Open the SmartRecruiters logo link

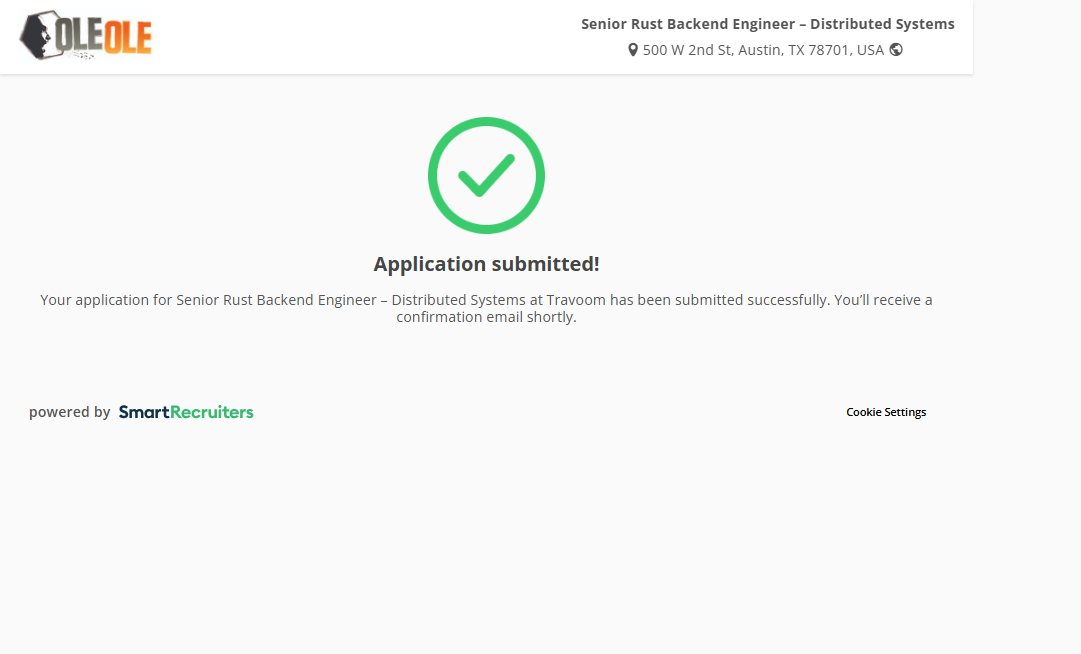coord(186,412)
